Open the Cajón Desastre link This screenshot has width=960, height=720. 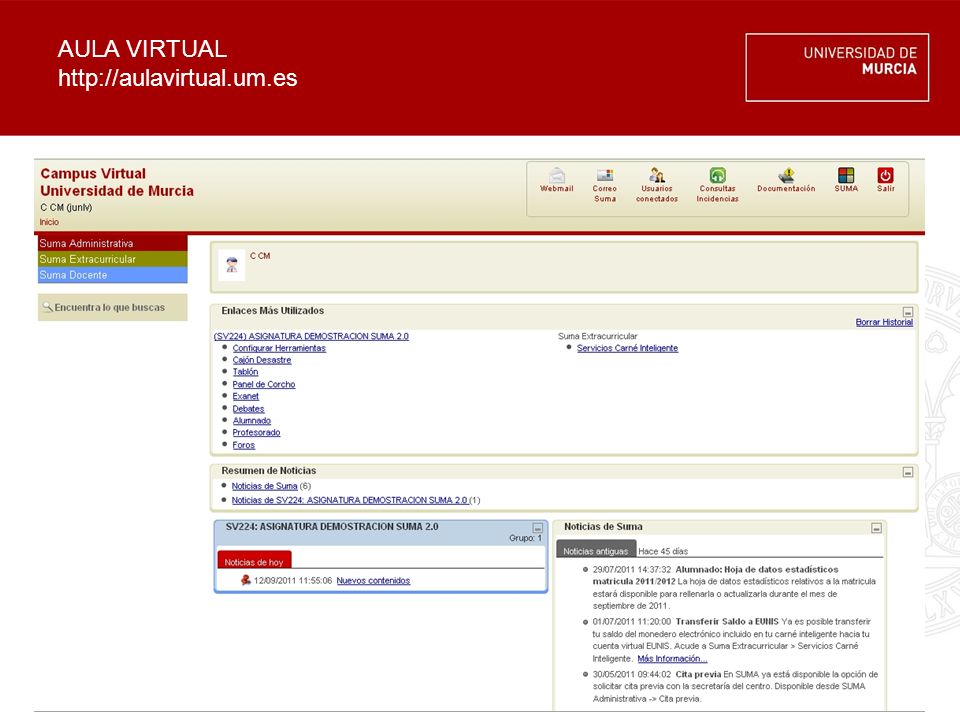point(262,360)
